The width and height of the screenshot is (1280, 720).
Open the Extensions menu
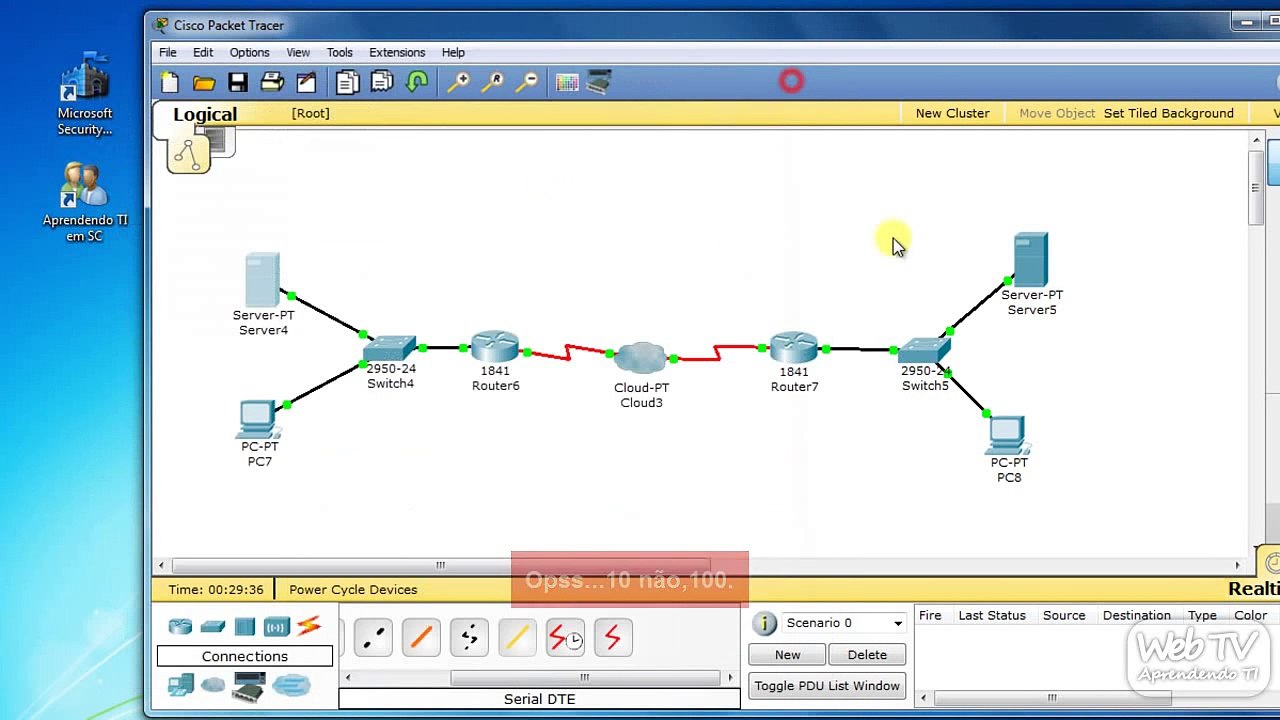coord(397,52)
